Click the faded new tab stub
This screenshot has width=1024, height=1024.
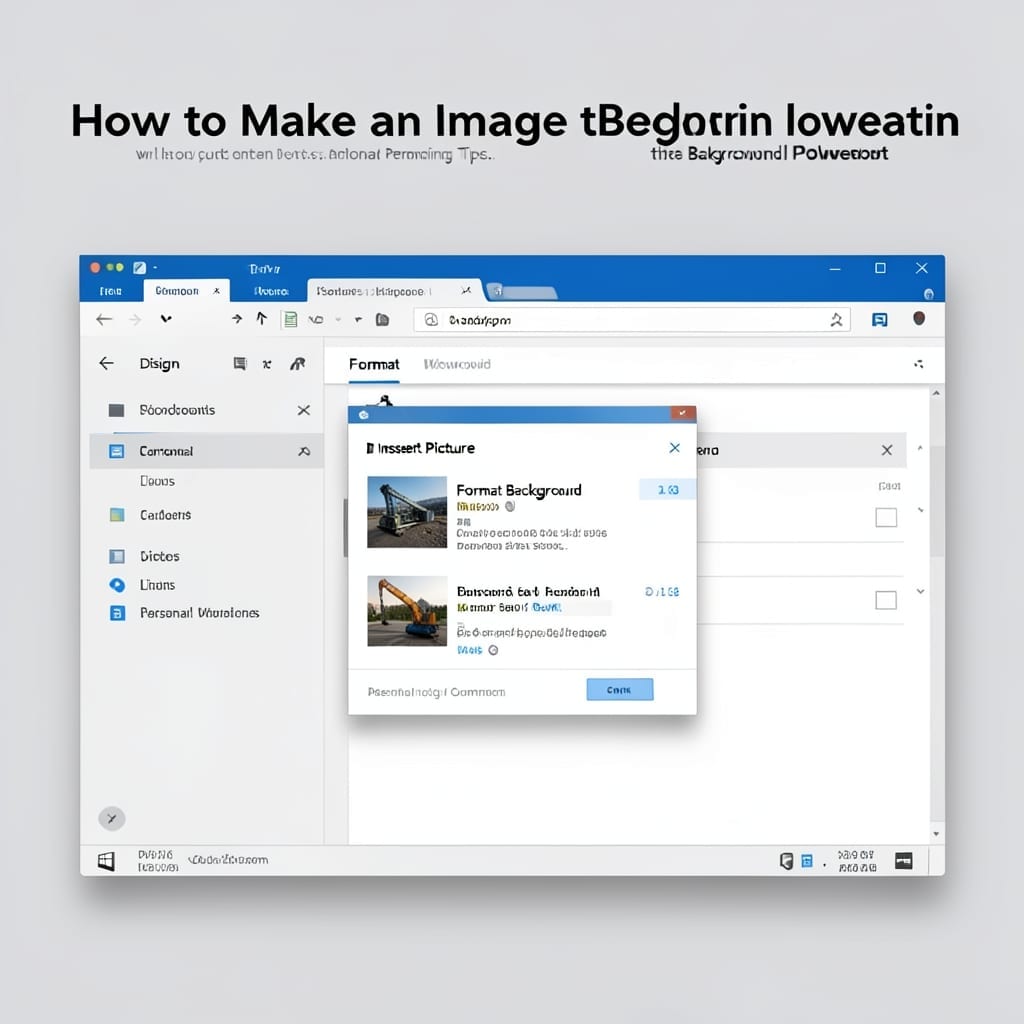(522, 292)
